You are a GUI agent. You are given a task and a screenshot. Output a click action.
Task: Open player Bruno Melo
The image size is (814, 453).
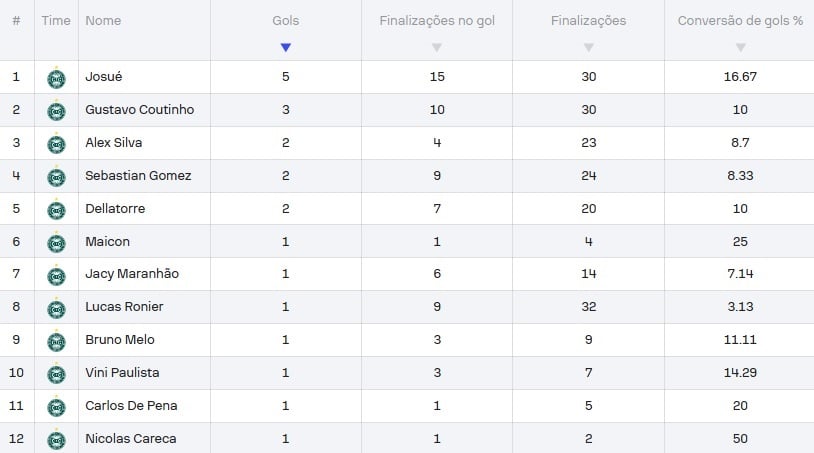[120, 339]
